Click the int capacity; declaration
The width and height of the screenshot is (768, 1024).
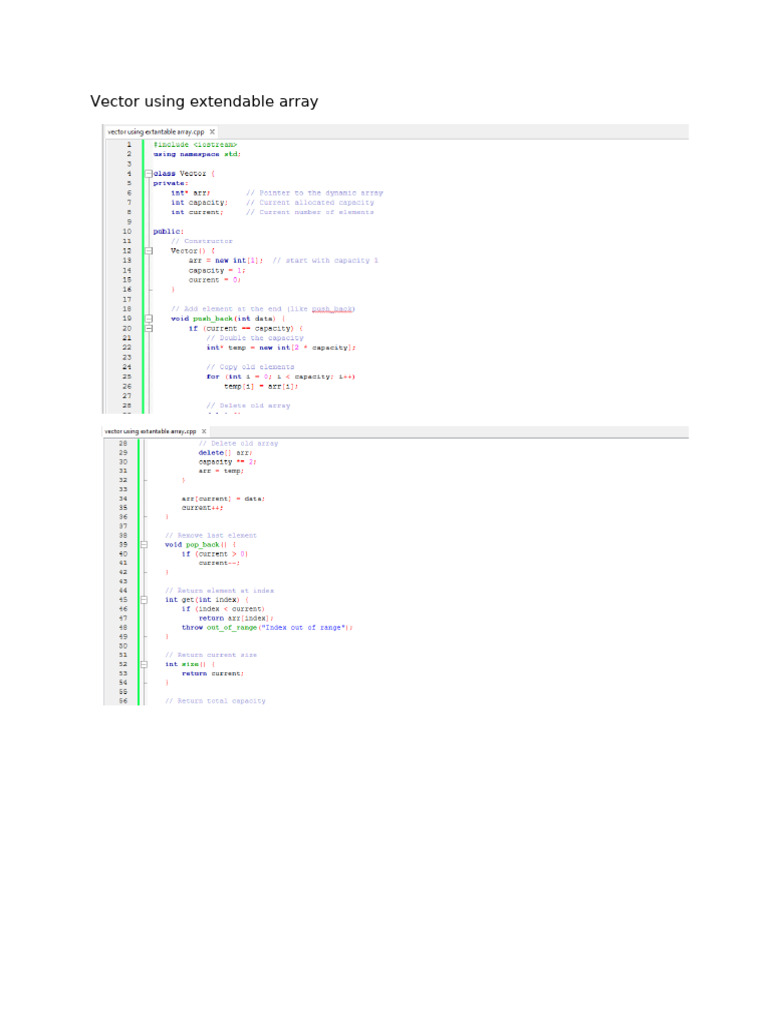tap(200, 203)
